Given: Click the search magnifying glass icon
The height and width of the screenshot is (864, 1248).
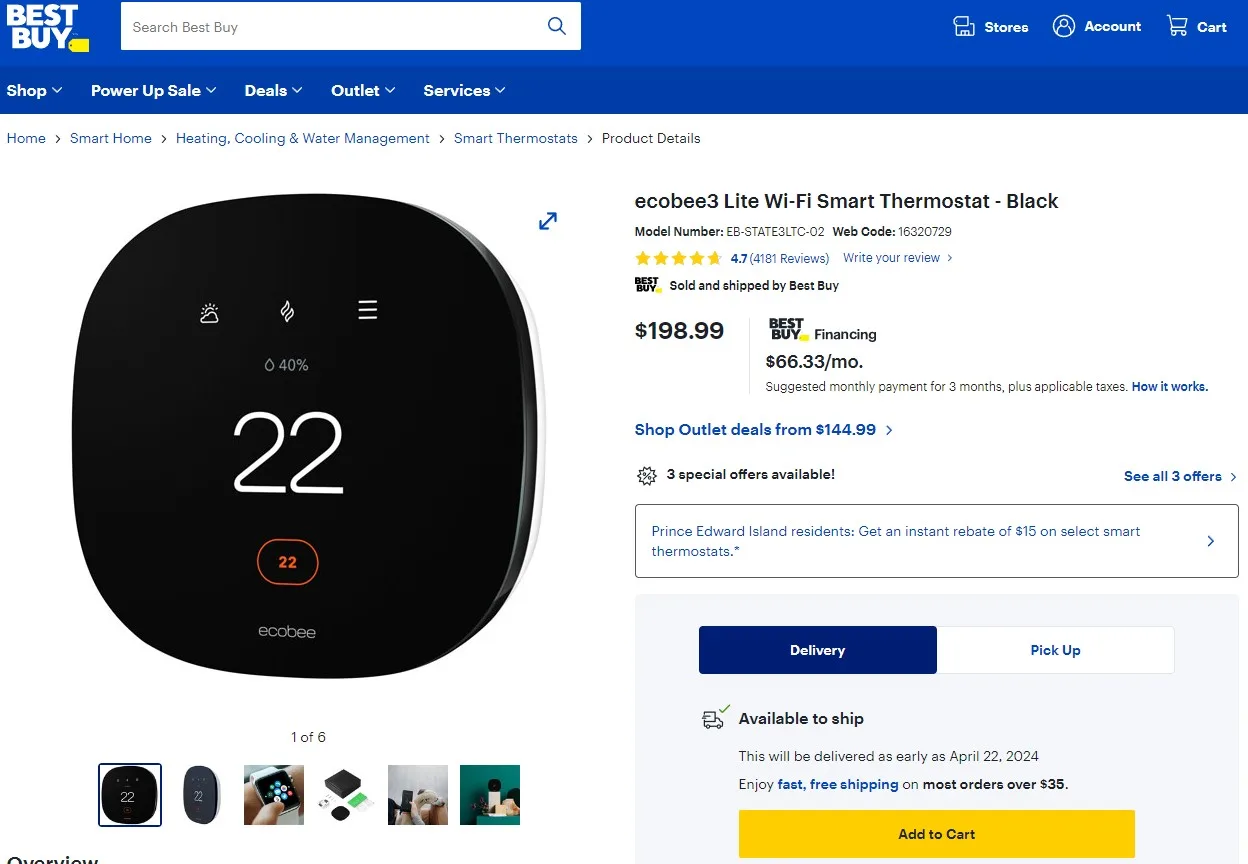Looking at the screenshot, I should 557,27.
